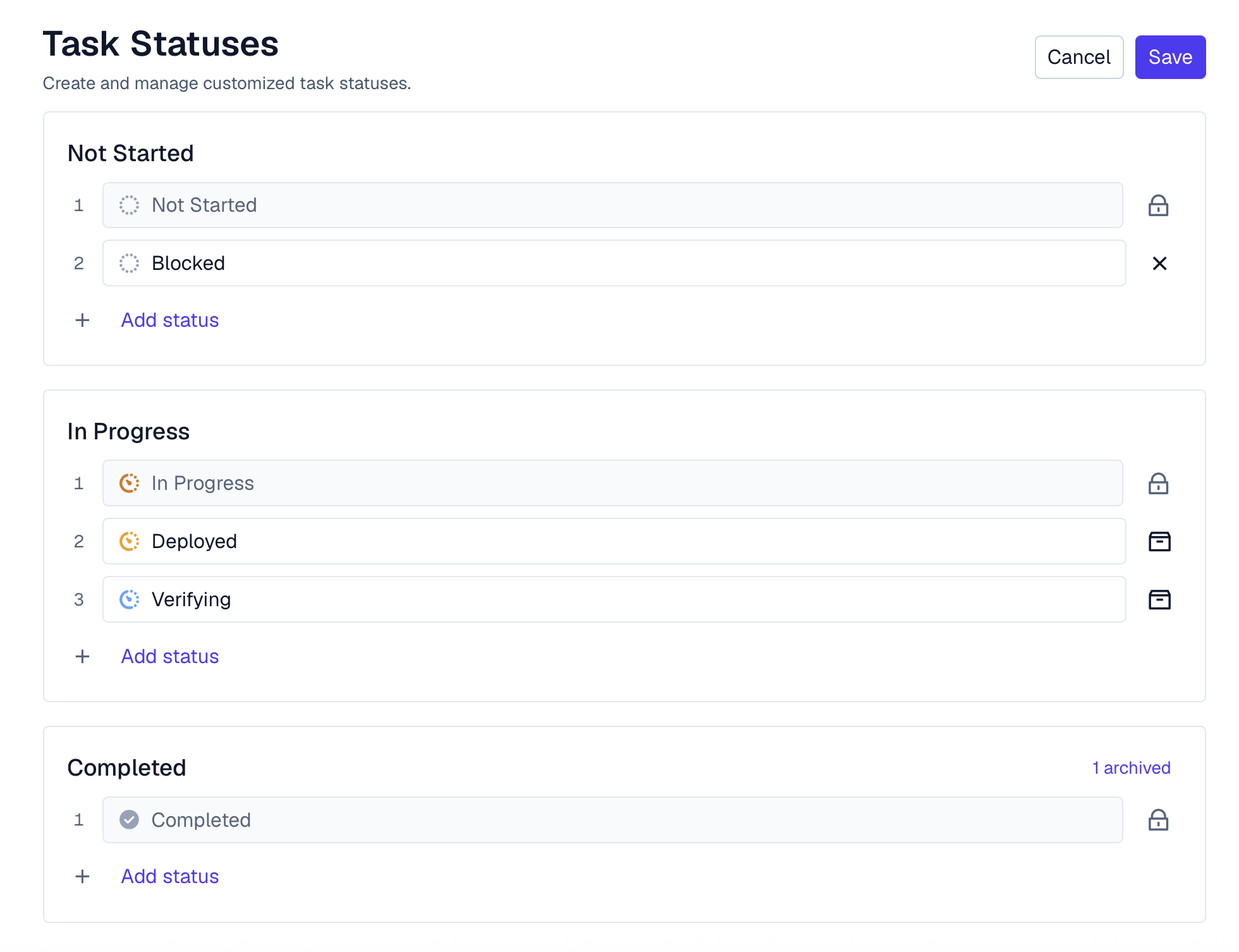Image resolution: width=1239 pixels, height=952 pixels.
Task: Archive the Verifying status
Action: pyautogui.click(x=1159, y=600)
